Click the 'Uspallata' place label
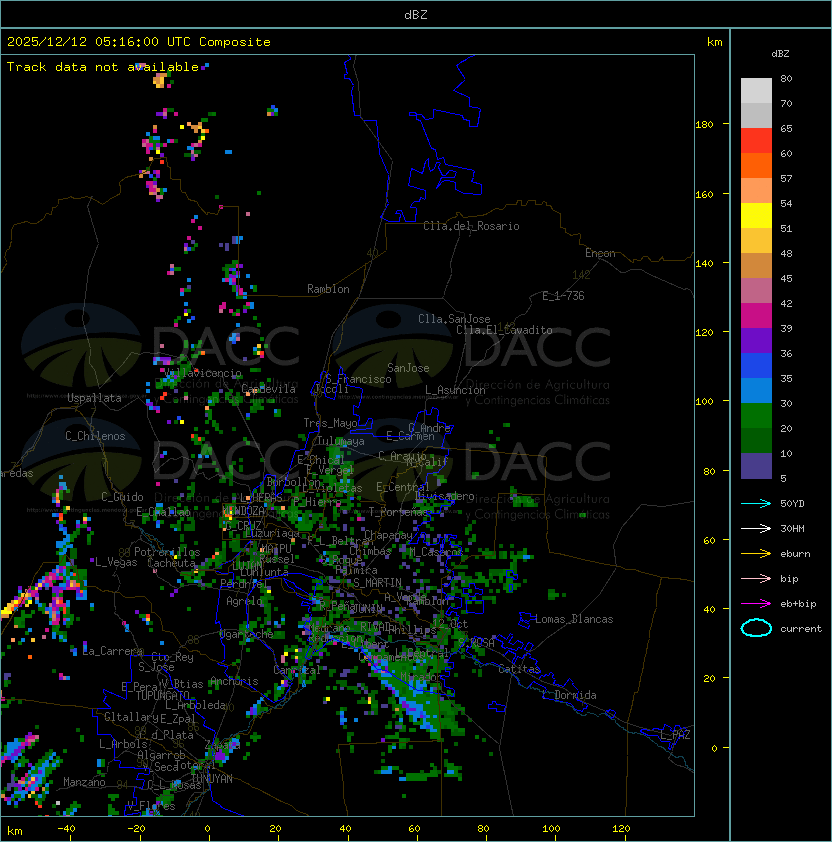 tap(94, 398)
